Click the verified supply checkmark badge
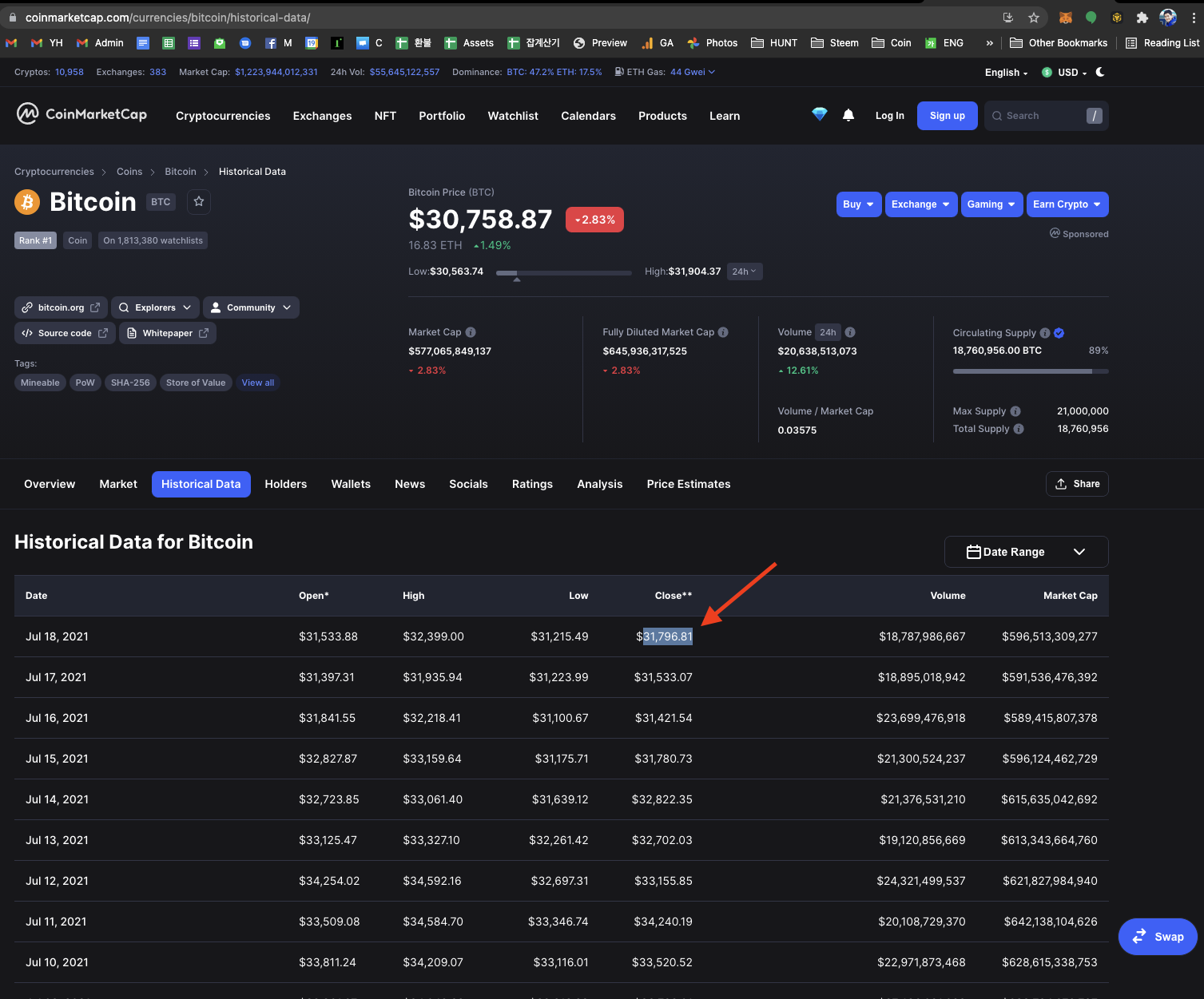This screenshot has width=1204, height=999. [1059, 333]
